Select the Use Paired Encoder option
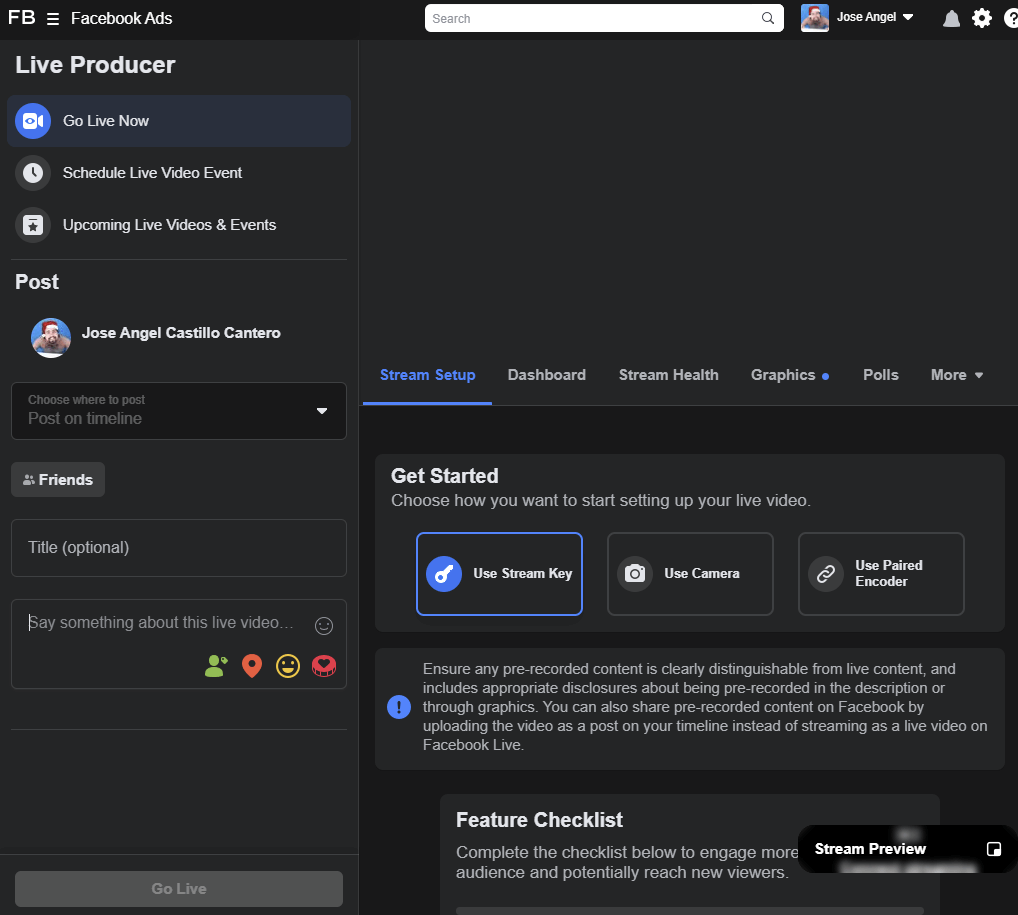 (881, 574)
